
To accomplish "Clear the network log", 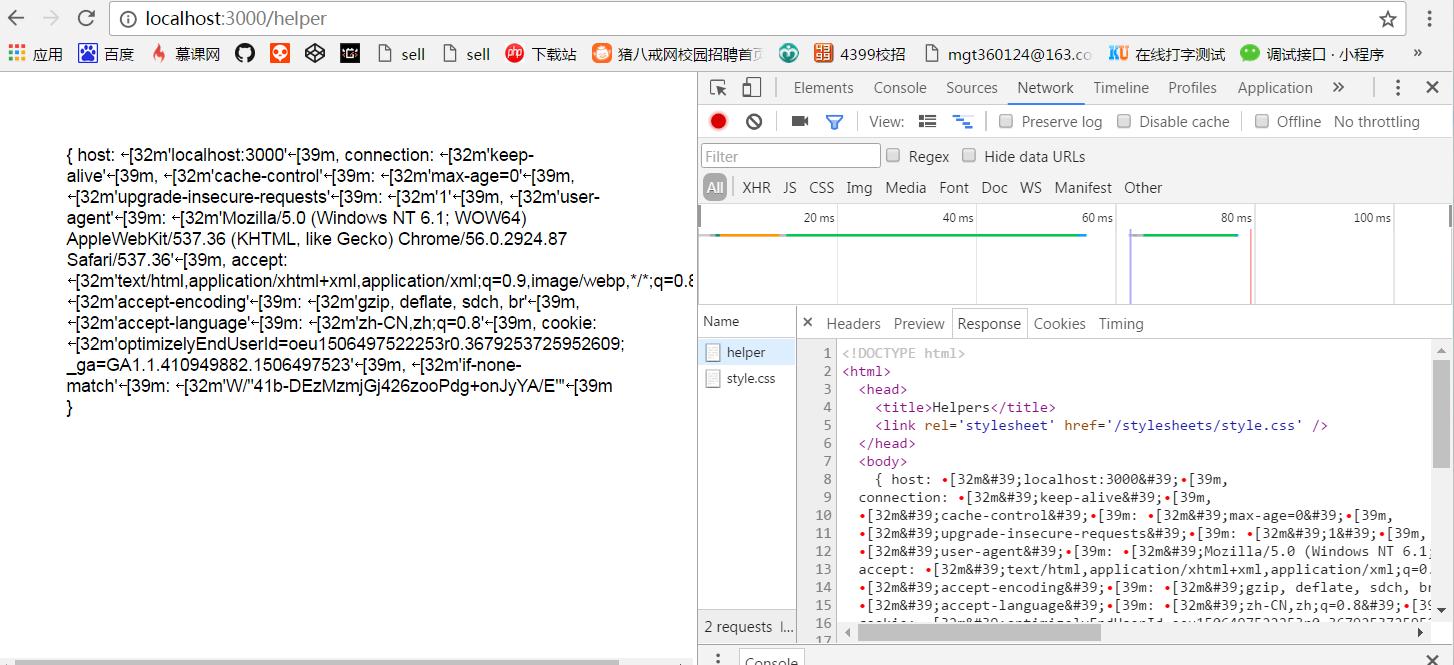I will [x=754, y=121].
